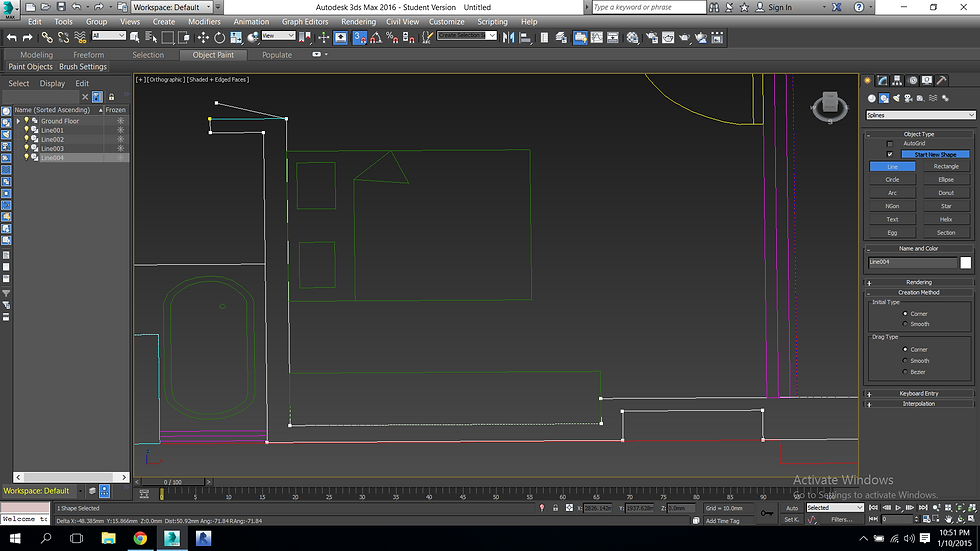Click the Helix shape button
This screenshot has width=980, height=551.
click(946, 219)
